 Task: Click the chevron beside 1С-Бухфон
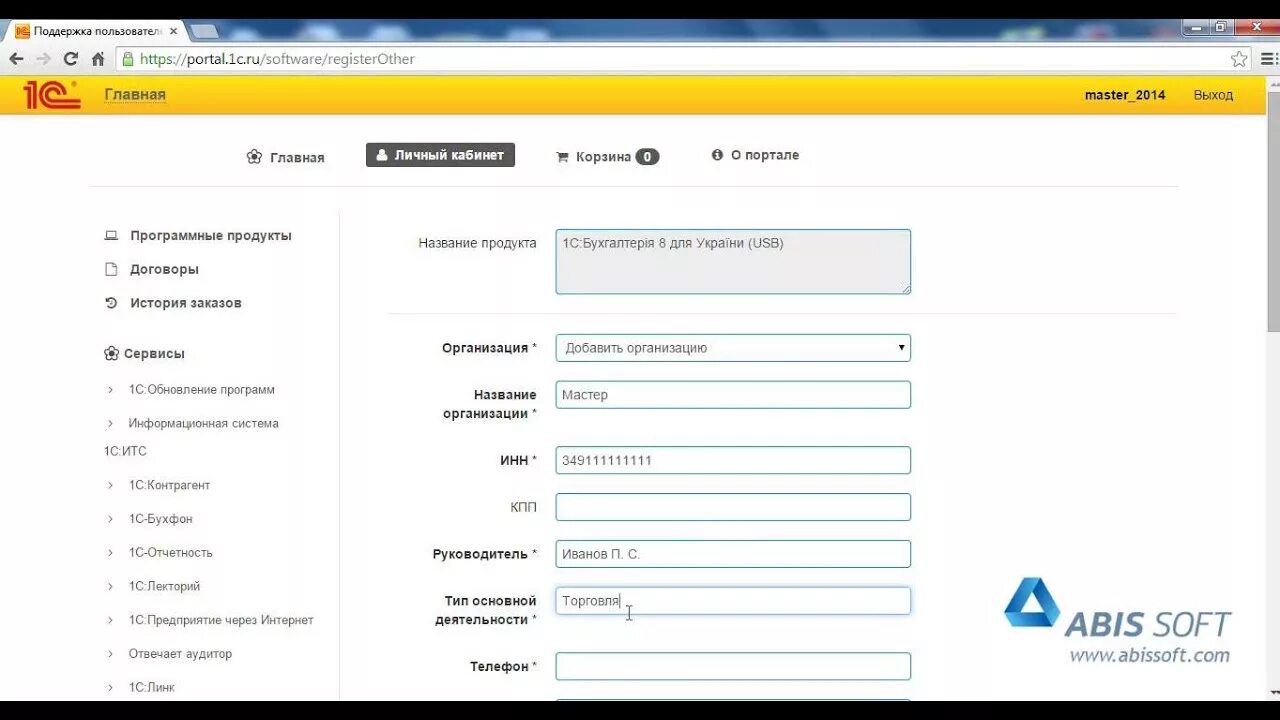click(x=110, y=519)
